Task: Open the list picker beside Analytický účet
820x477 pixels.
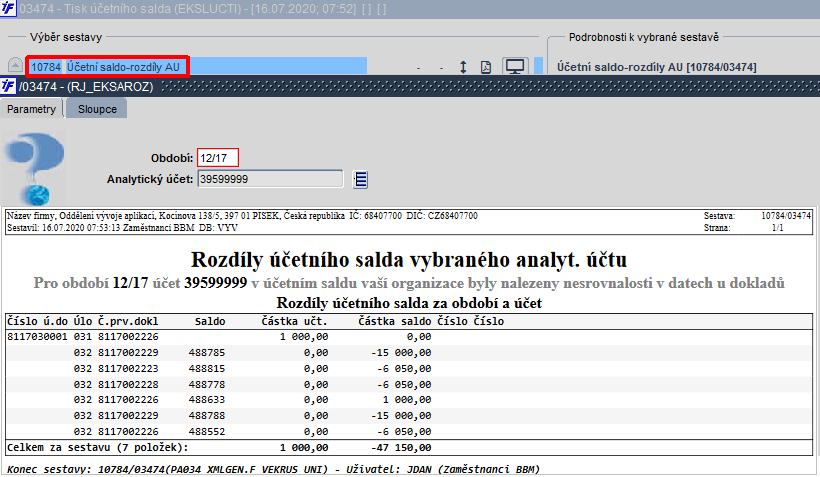Action: (360, 179)
